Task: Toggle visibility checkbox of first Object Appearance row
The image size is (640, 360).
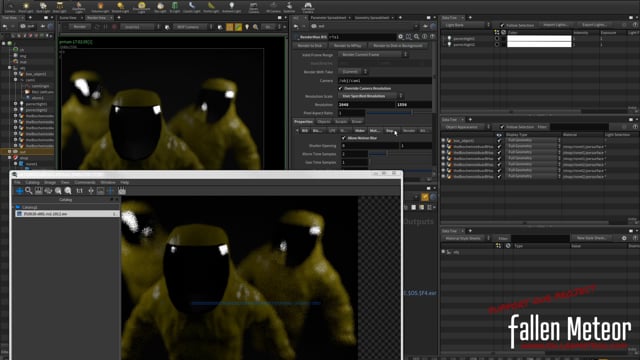Action: [x=499, y=140]
